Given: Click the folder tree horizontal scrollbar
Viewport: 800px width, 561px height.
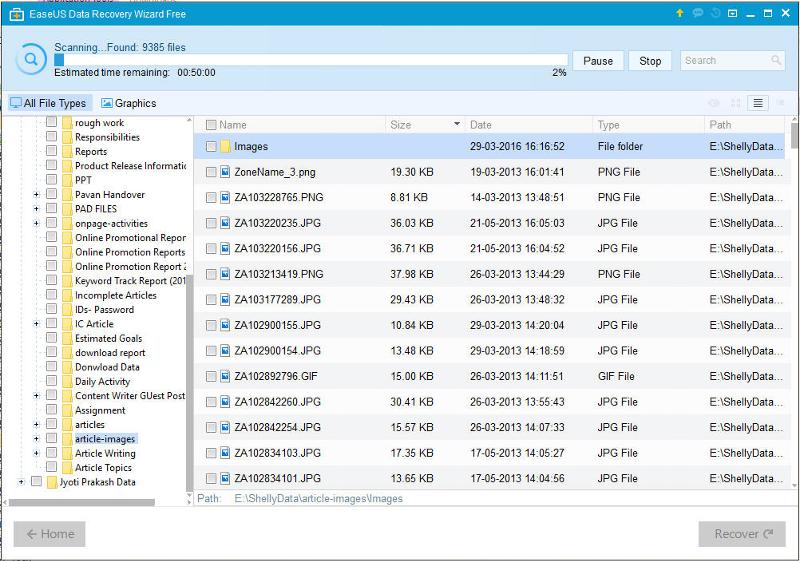Looking at the screenshot, I should tap(82, 503).
